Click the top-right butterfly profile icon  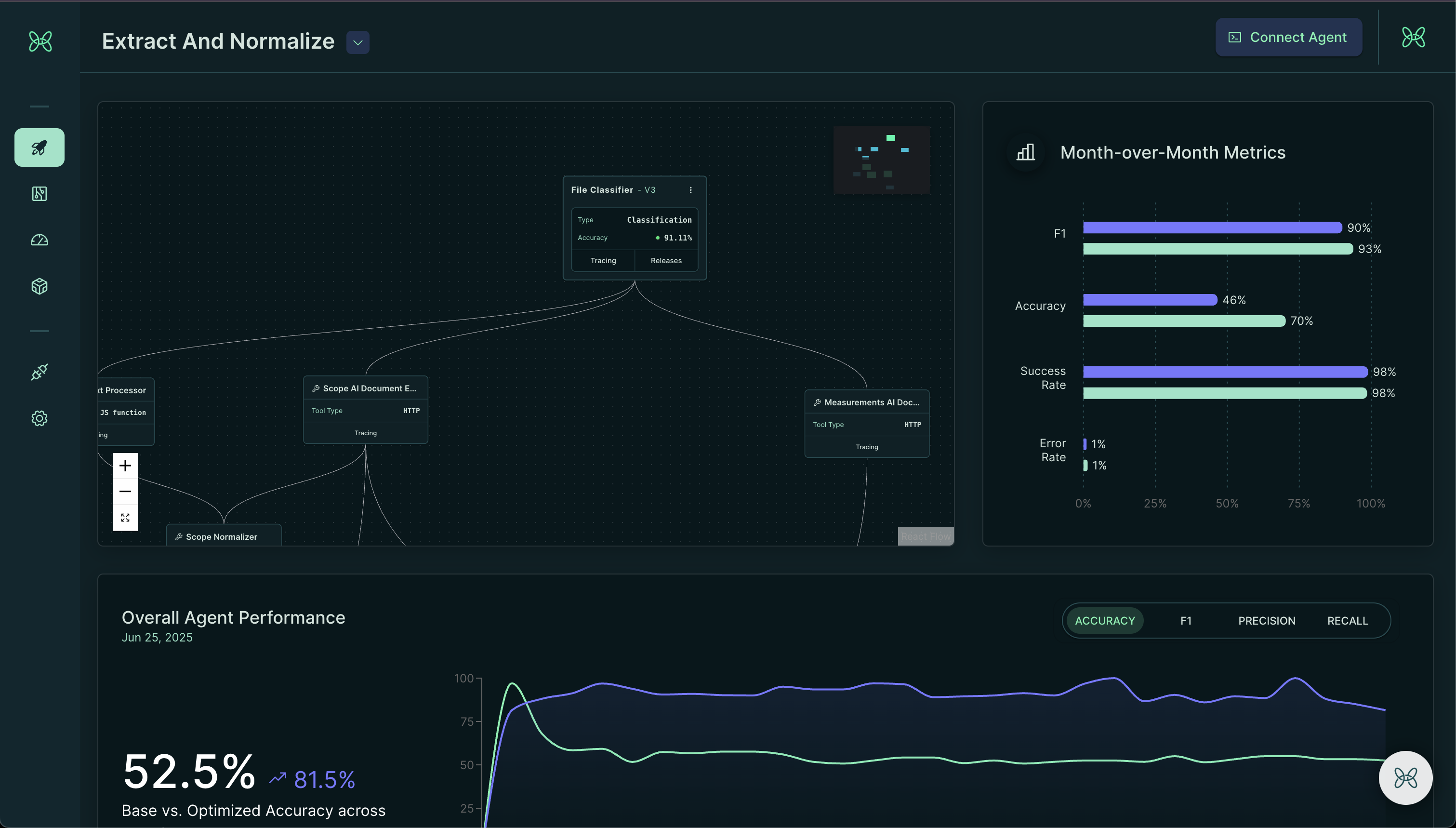point(1413,38)
